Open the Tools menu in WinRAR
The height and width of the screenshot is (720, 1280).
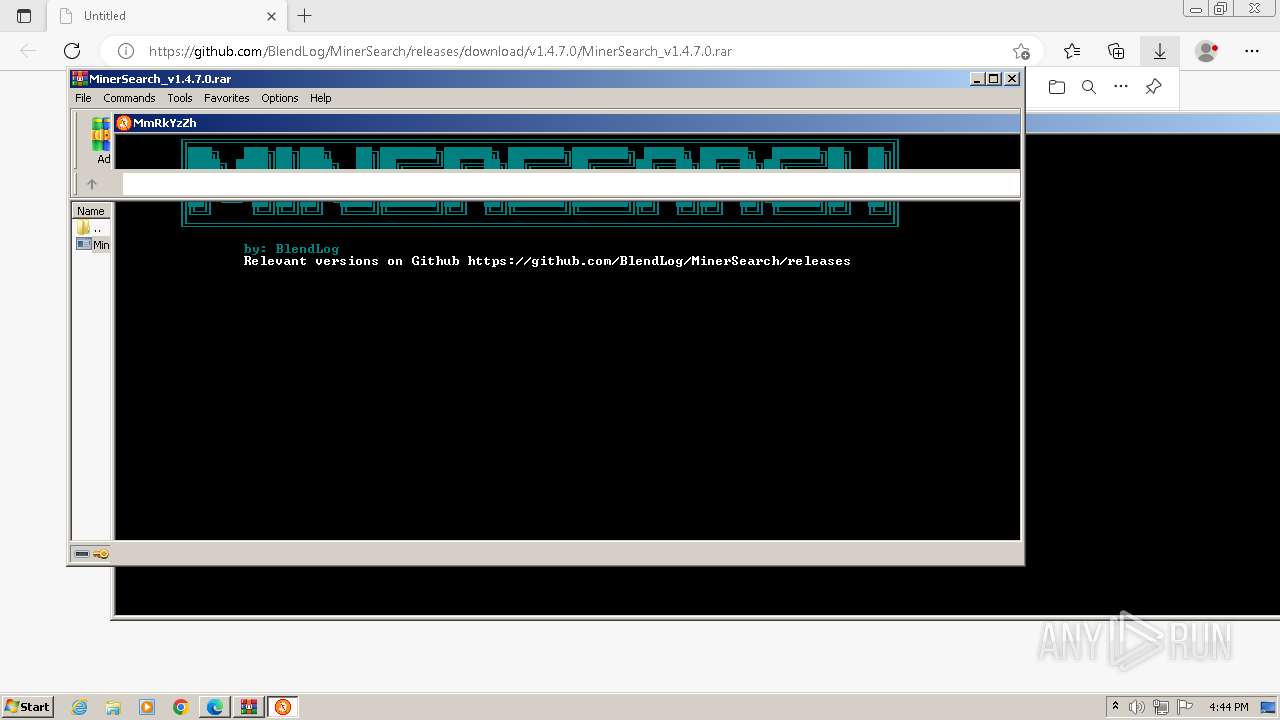(180, 98)
